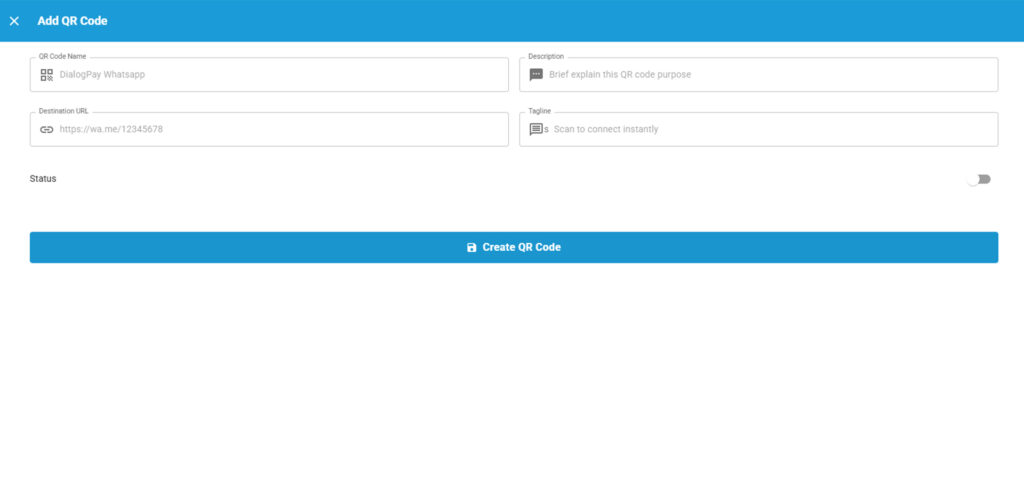Enable the Status toggle switch
Viewport: 1024px width, 480px height.
(x=978, y=179)
